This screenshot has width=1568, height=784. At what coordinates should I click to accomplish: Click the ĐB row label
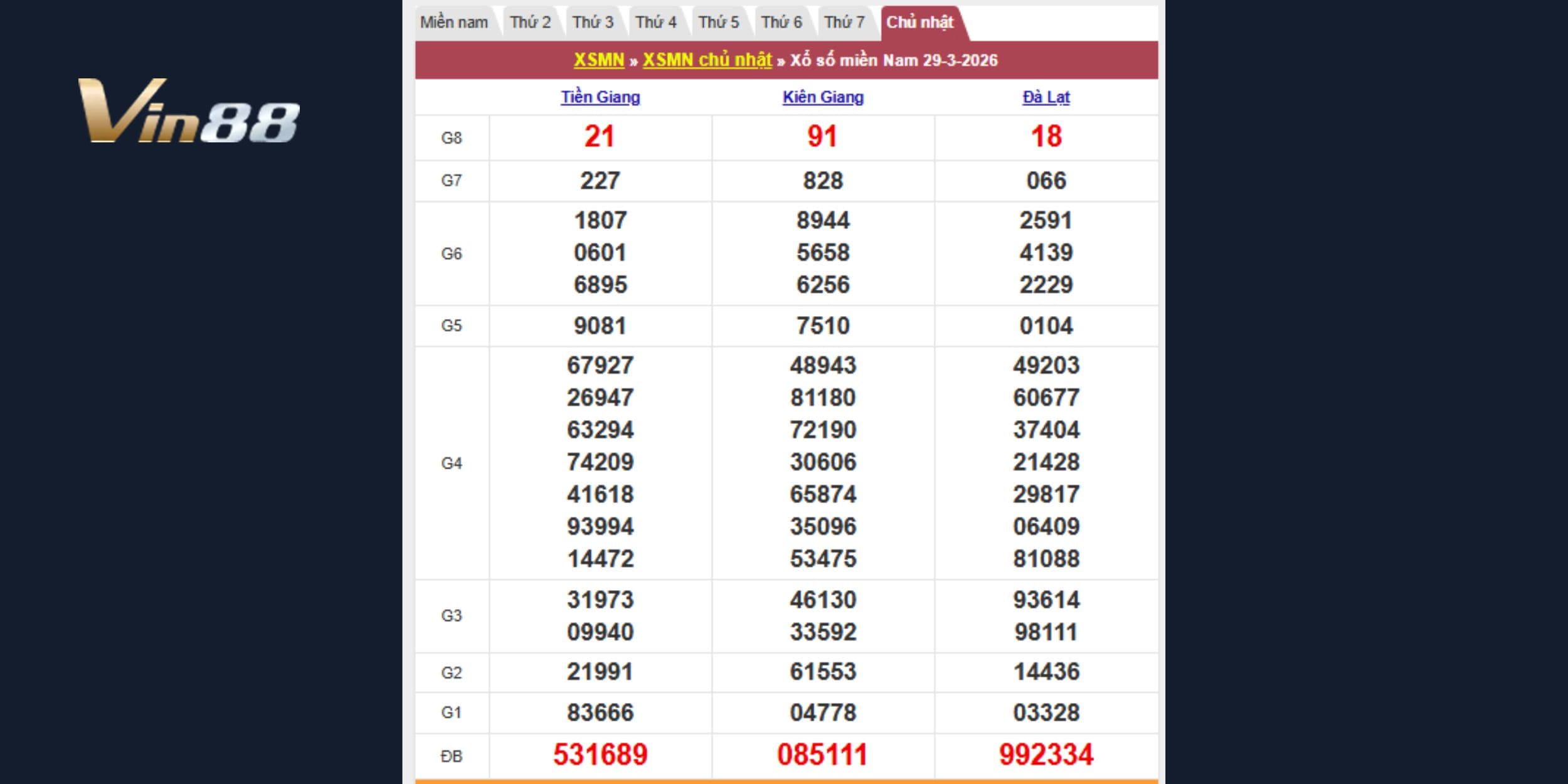[x=452, y=756]
